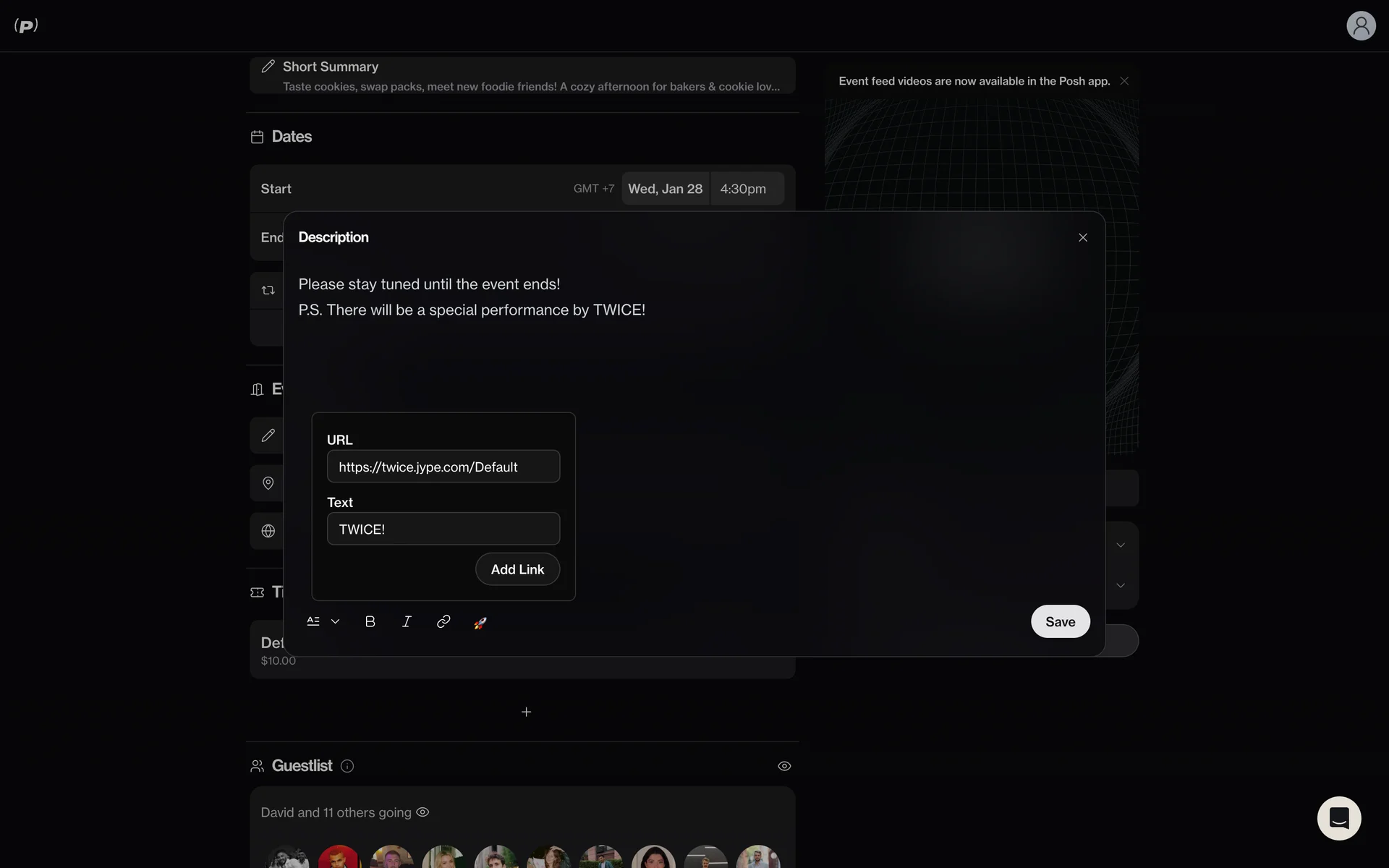Open the user profile avatar menu
1389x868 pixels.
(1361, 25)
